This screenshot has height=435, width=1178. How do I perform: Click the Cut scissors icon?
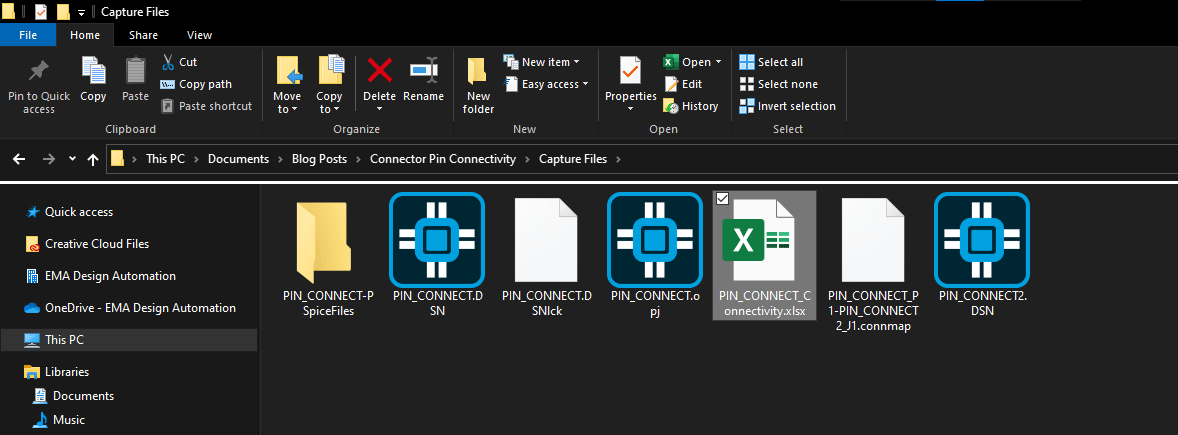click(168, 62)
